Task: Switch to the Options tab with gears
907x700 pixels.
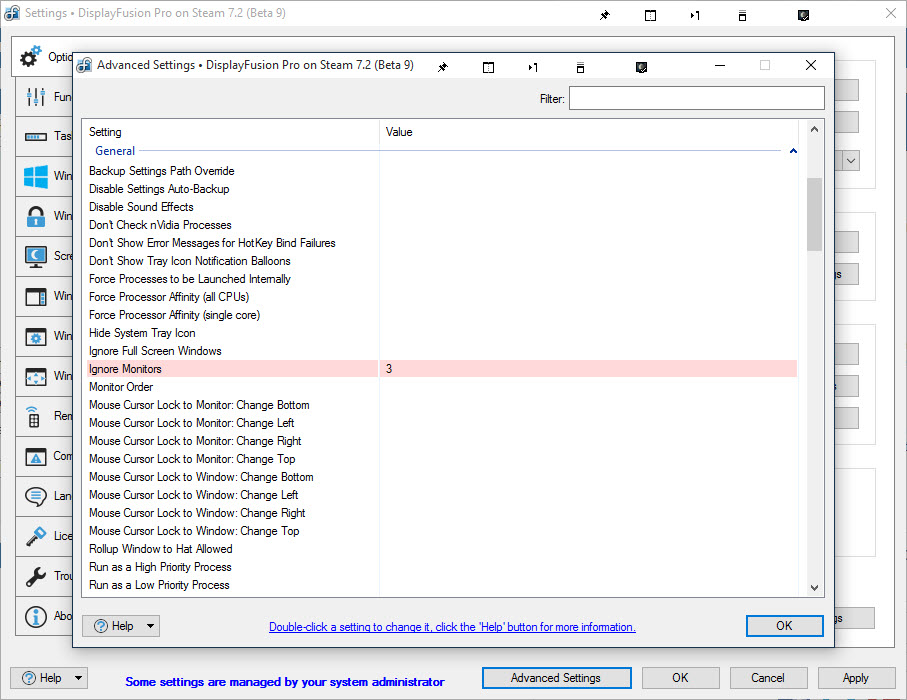Action: [33, 56]
